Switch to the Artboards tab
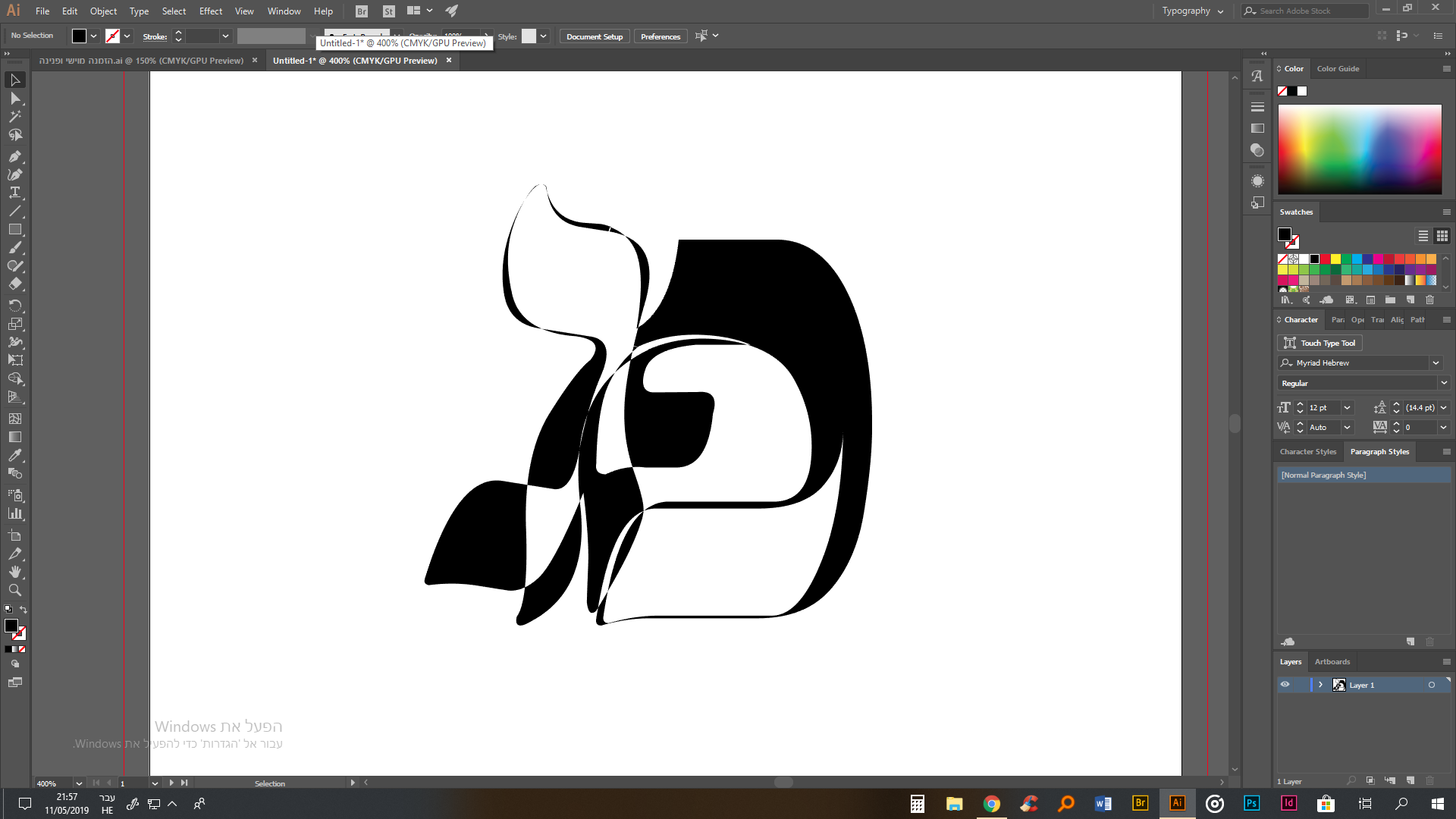1456x819 pixels. pos(1332,661)
